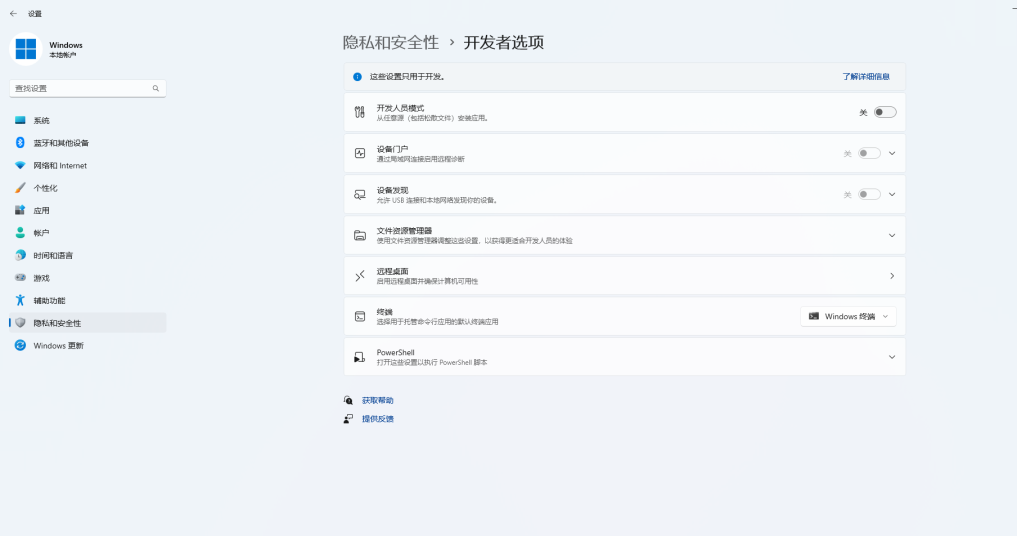Open the 辅助功能 category

[88, 300]
